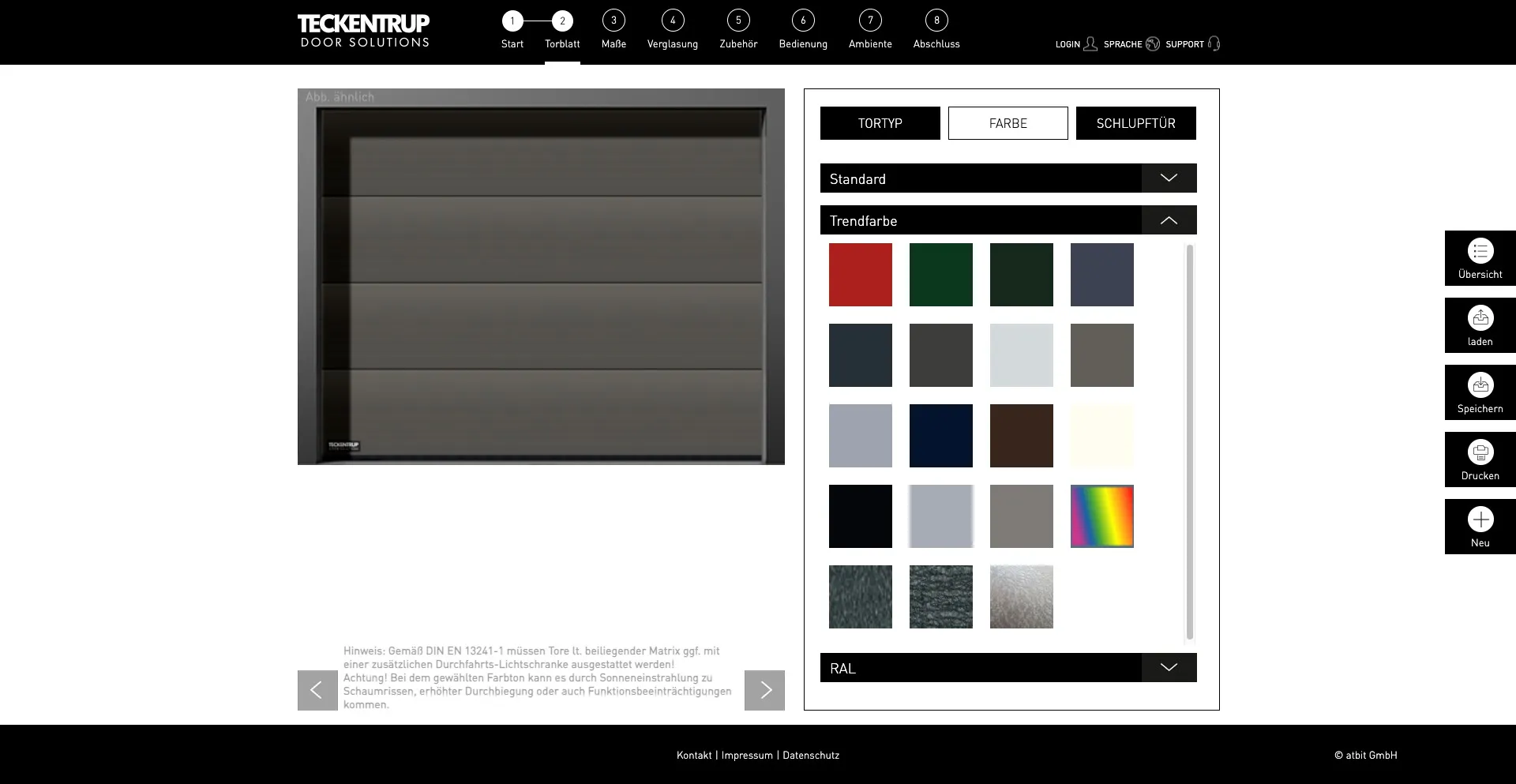The image size is (1516, 784).
Task: Click the laden load icon
Action: tap(1480, 318)
